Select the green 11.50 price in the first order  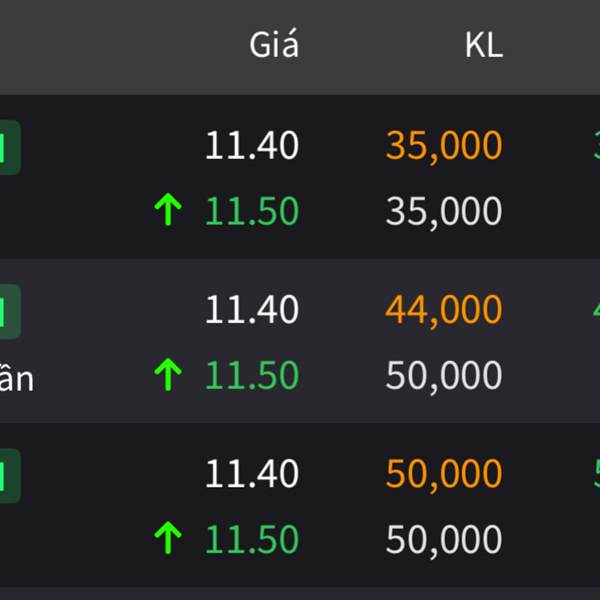pyautogui.click(x=252, y=210)
